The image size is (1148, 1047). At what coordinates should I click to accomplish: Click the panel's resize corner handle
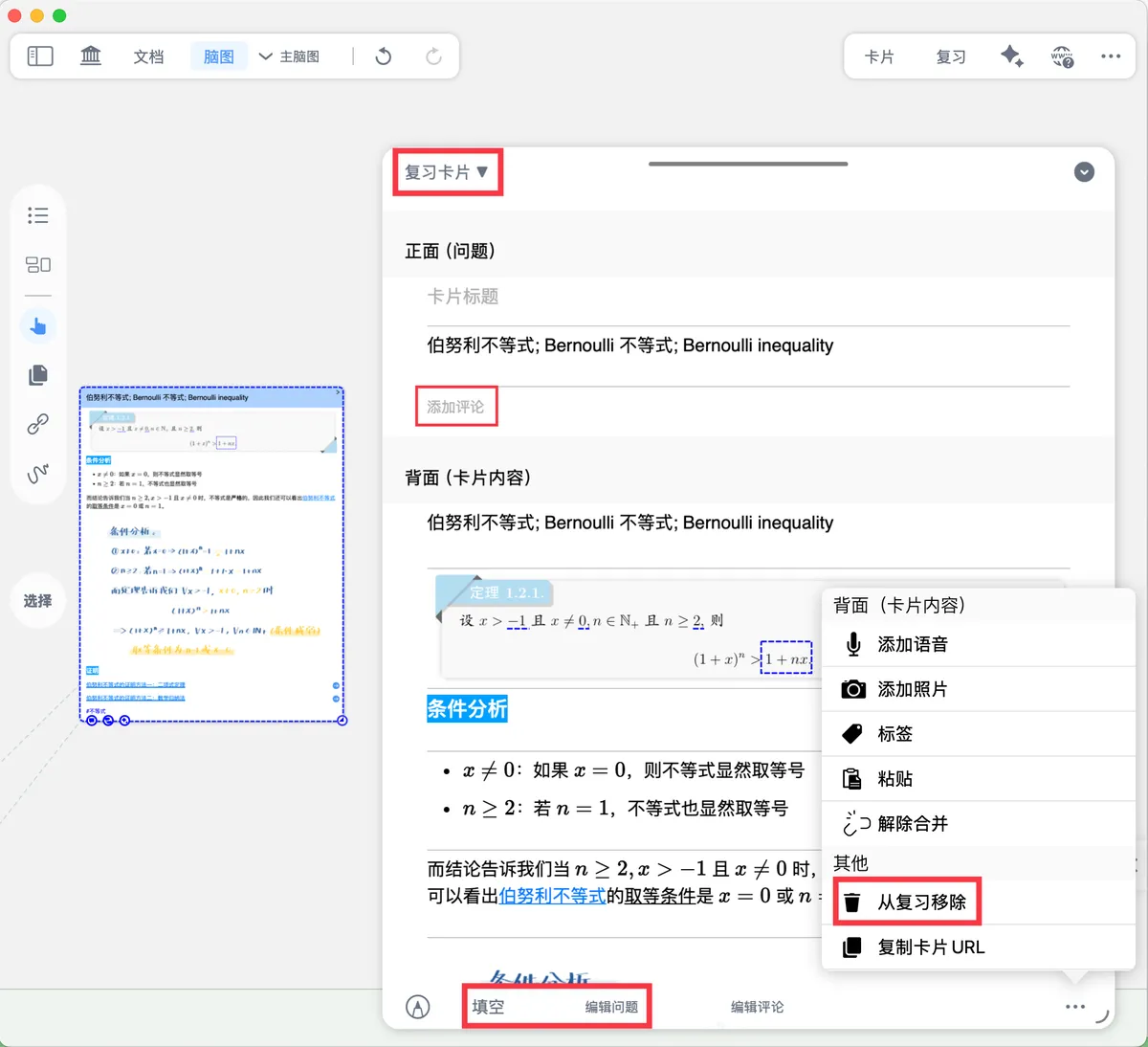coord(1103,1017)
